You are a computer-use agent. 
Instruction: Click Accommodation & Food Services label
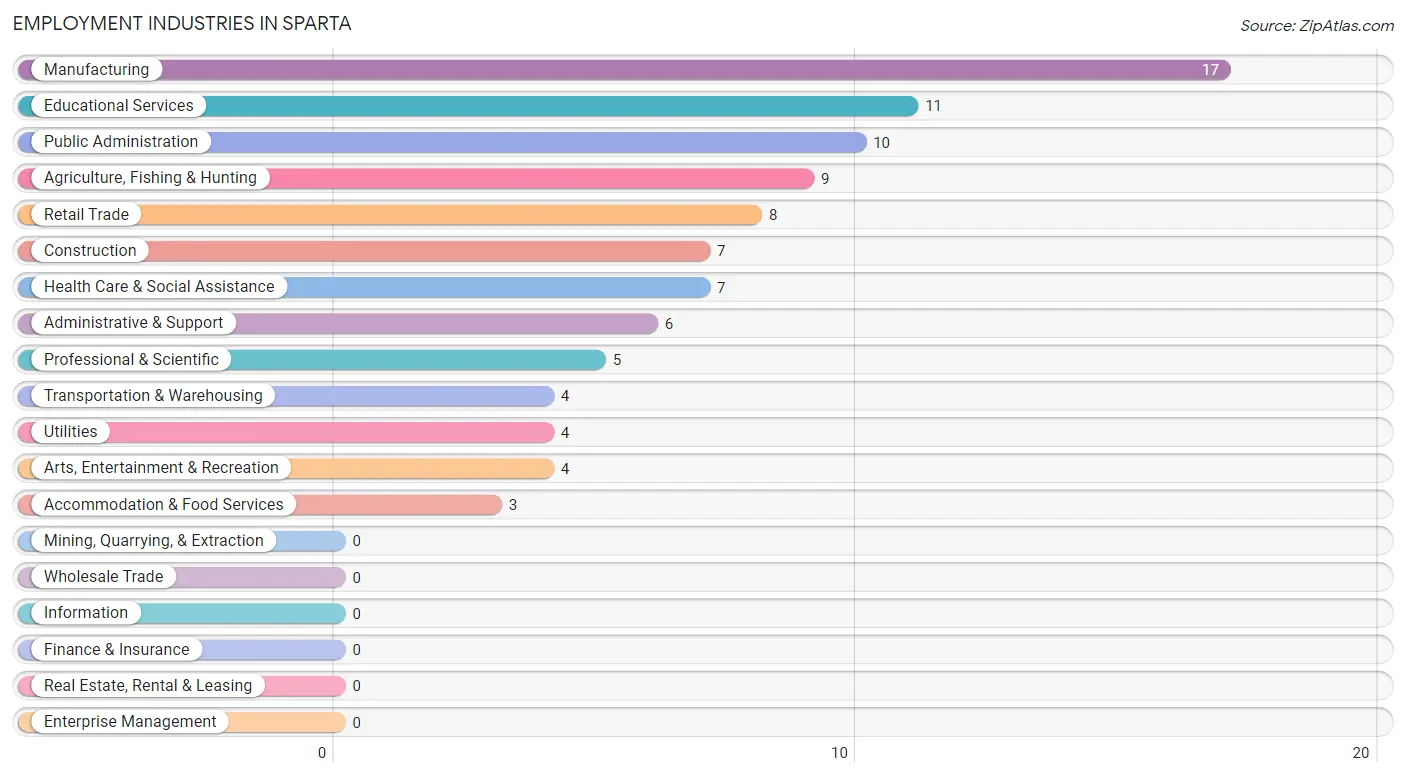(x=164, y=504)
